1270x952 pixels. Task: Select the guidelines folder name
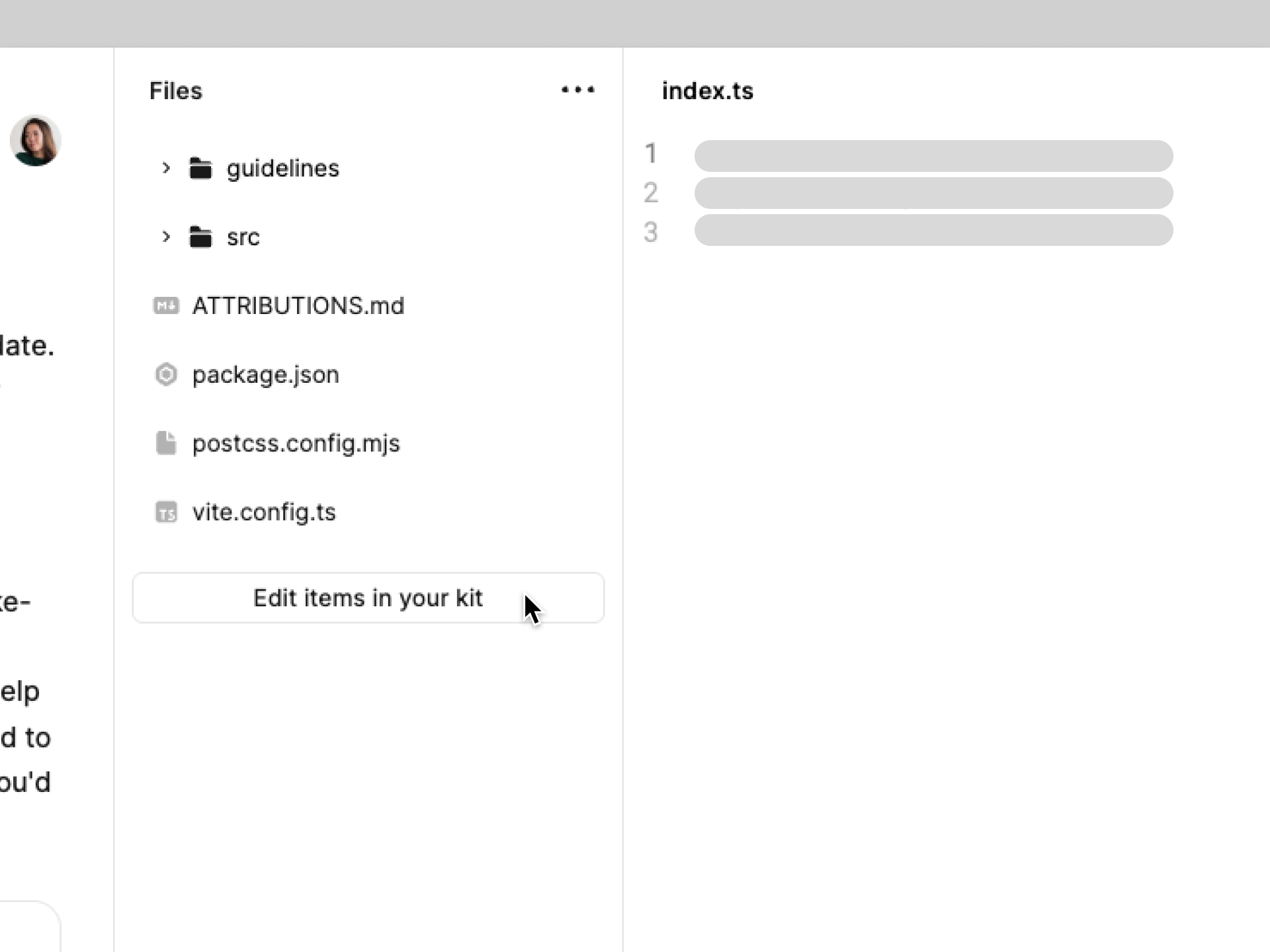tap(283, 168)
